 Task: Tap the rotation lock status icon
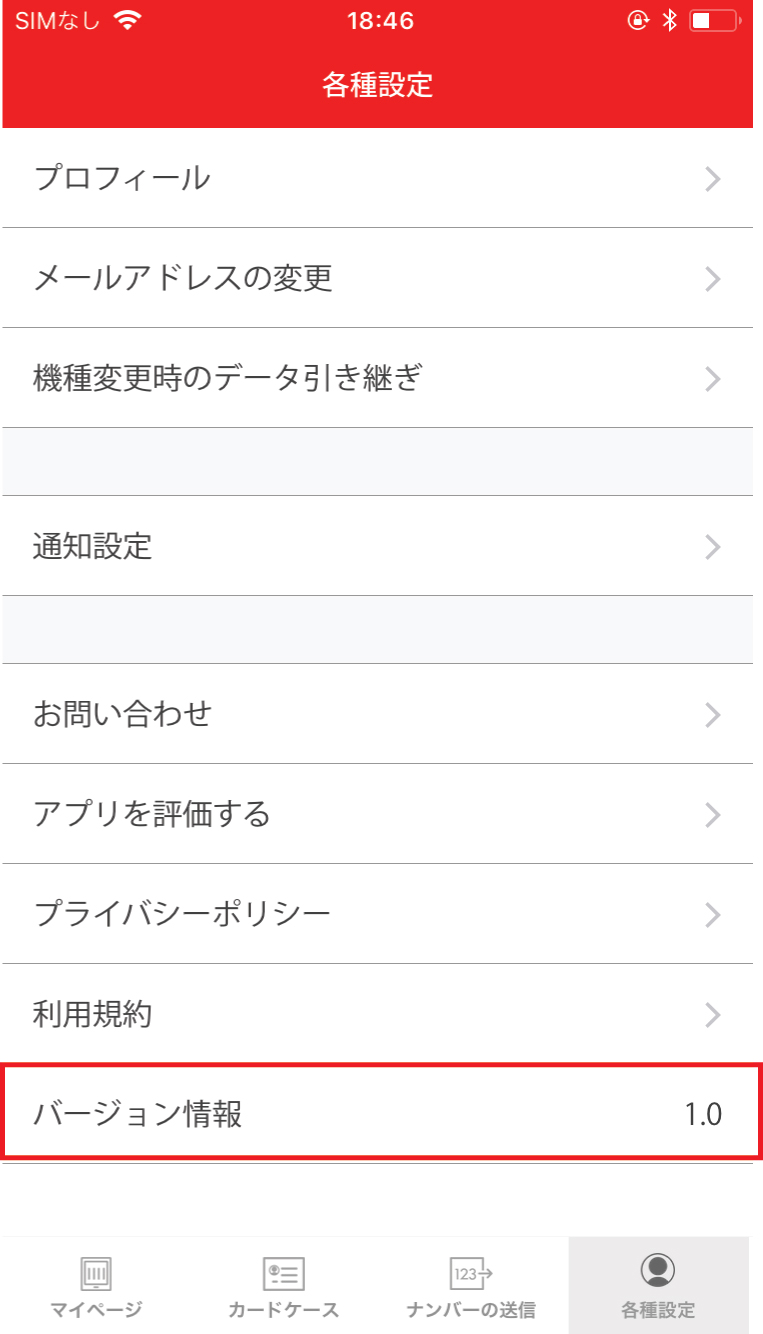638,21
